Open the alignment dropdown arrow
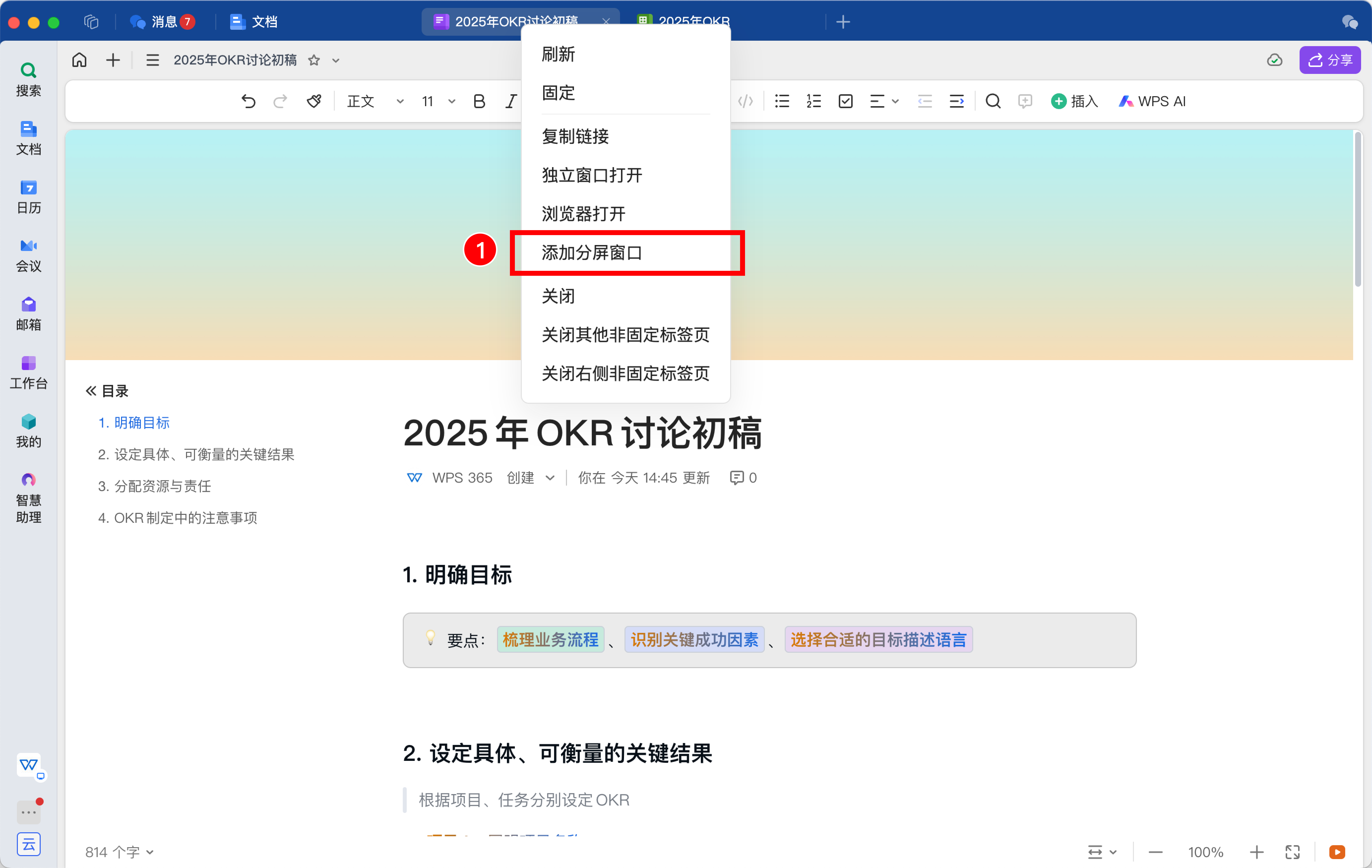The width and height of the screenshot is (1372, 868). [895, 101]
